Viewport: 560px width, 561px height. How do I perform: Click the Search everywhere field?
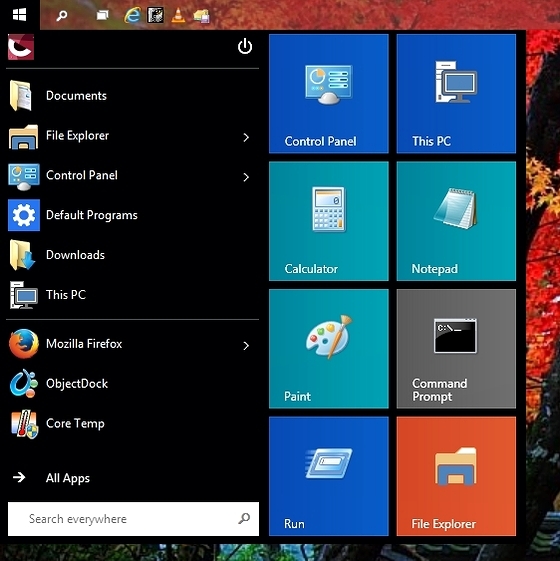[133, 519]
